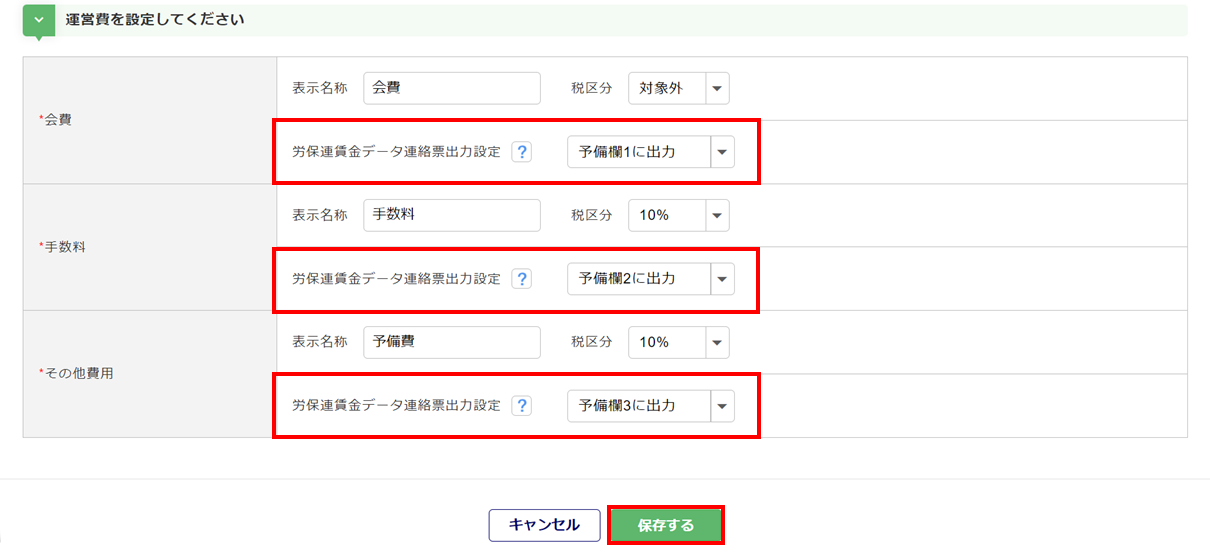
Task: Open the その他費用 tax category 10% dropdown
Action: 679,342
